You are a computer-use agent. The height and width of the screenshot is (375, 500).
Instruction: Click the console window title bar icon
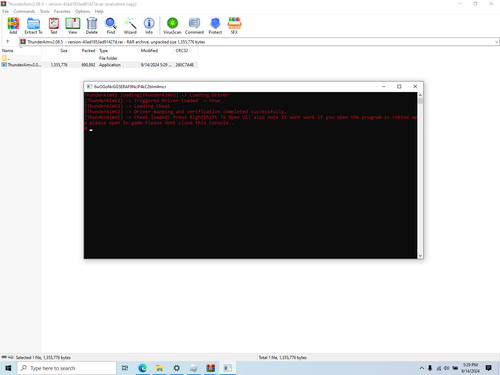click(89, 87)
